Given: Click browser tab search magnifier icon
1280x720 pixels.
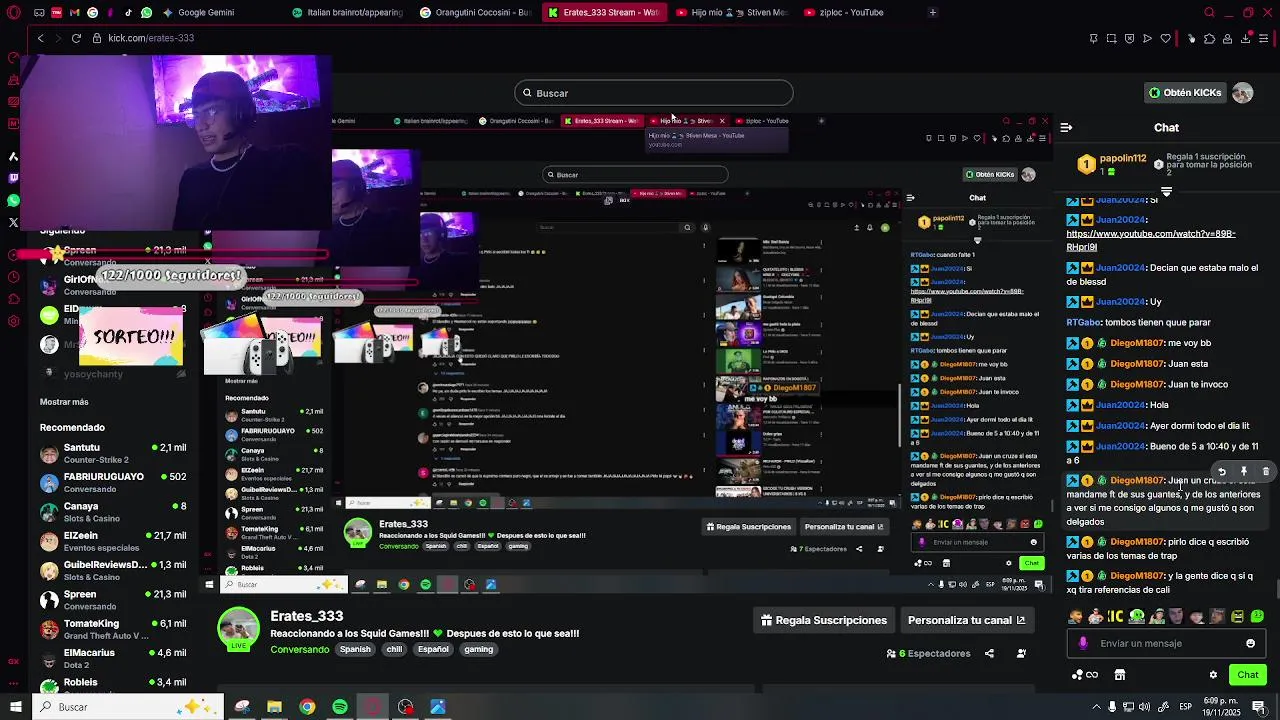Looking at the screenshot, I should point(1209,12).
